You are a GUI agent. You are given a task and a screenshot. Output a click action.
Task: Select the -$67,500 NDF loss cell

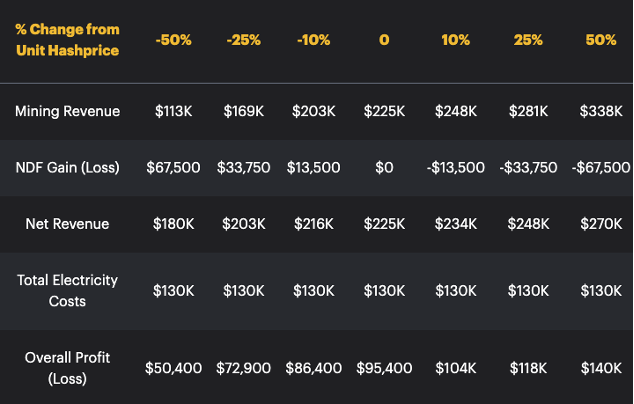click(x=600, y=167)
